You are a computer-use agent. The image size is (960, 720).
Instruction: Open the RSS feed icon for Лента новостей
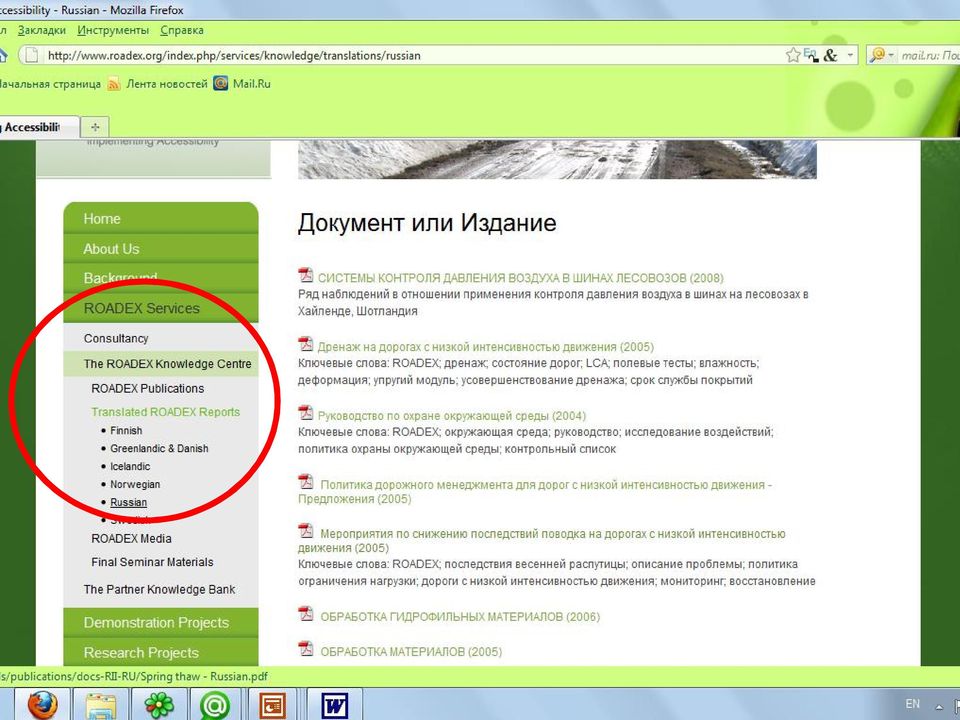pyautogui.click(x=114, y=84)
